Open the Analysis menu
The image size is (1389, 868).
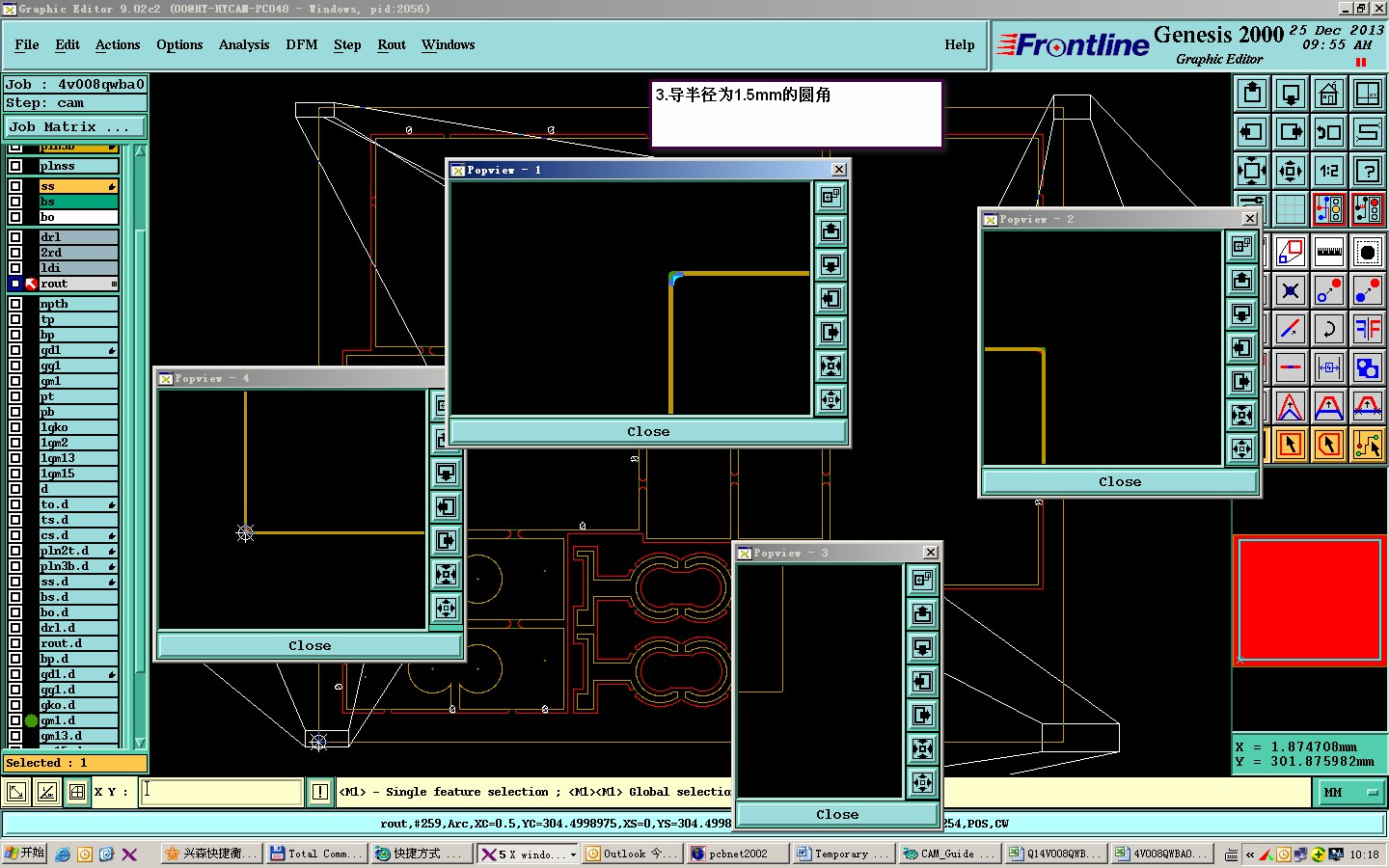(x=244, y=45)
